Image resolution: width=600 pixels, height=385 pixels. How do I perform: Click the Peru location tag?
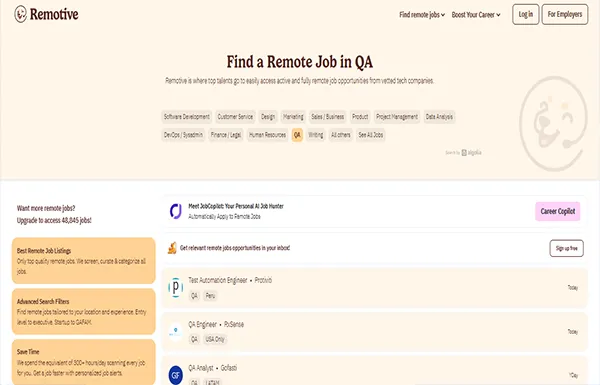click(210, 295)
